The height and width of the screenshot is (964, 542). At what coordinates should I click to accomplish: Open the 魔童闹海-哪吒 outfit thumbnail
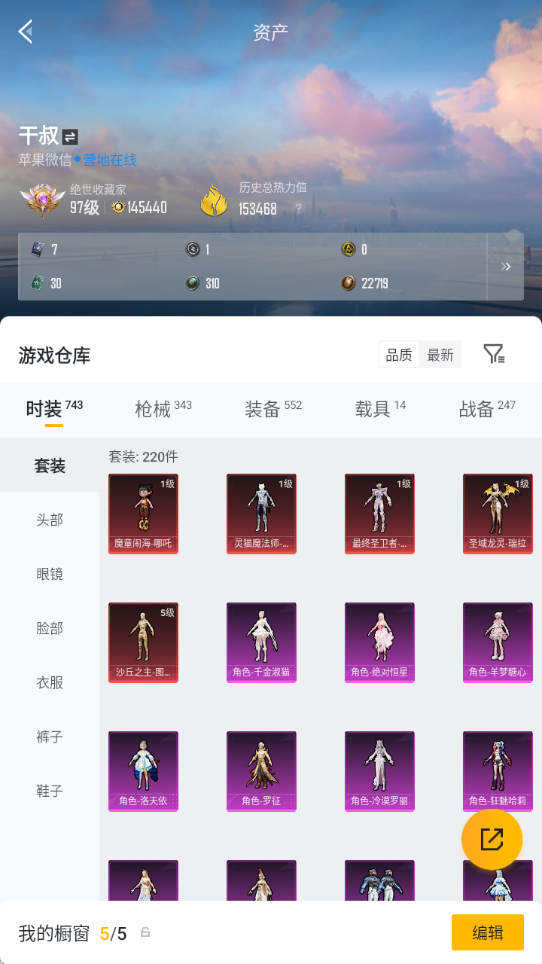143,513
